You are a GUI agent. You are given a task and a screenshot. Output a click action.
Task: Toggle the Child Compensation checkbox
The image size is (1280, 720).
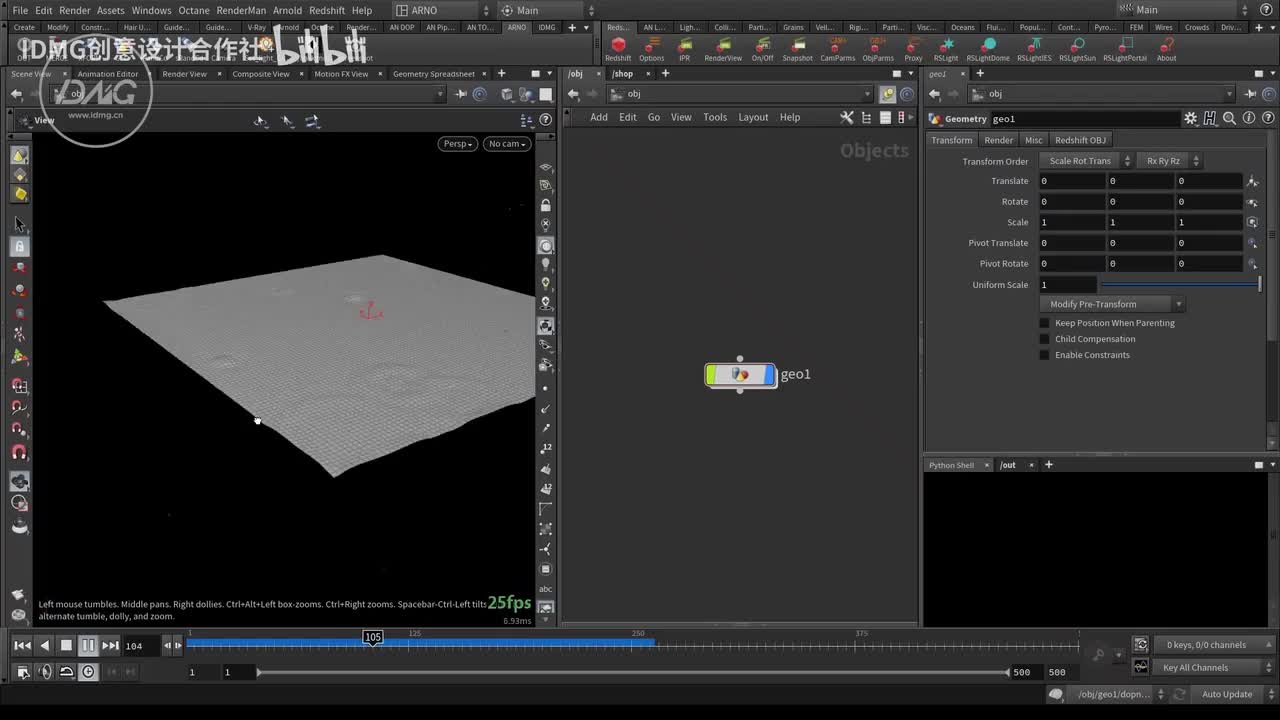(1045, 339)
